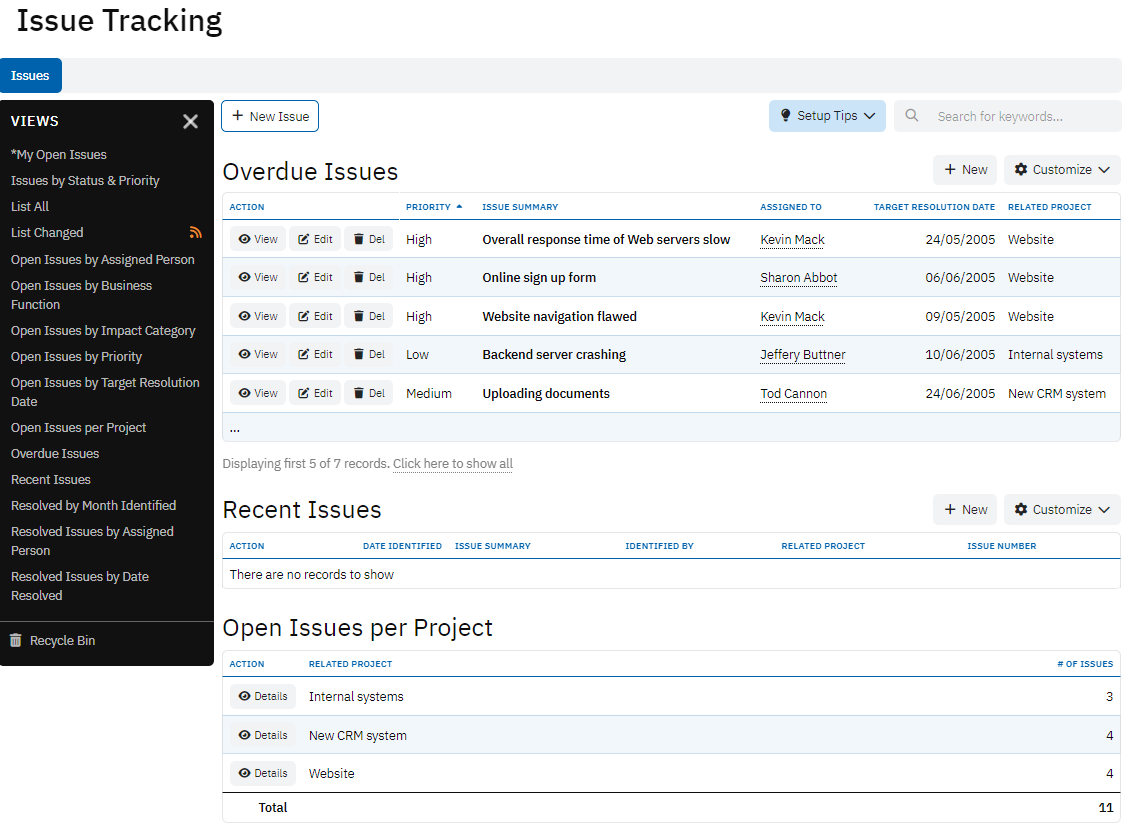
Task: Close the Views sidebar panel
Action: [190, 121]
